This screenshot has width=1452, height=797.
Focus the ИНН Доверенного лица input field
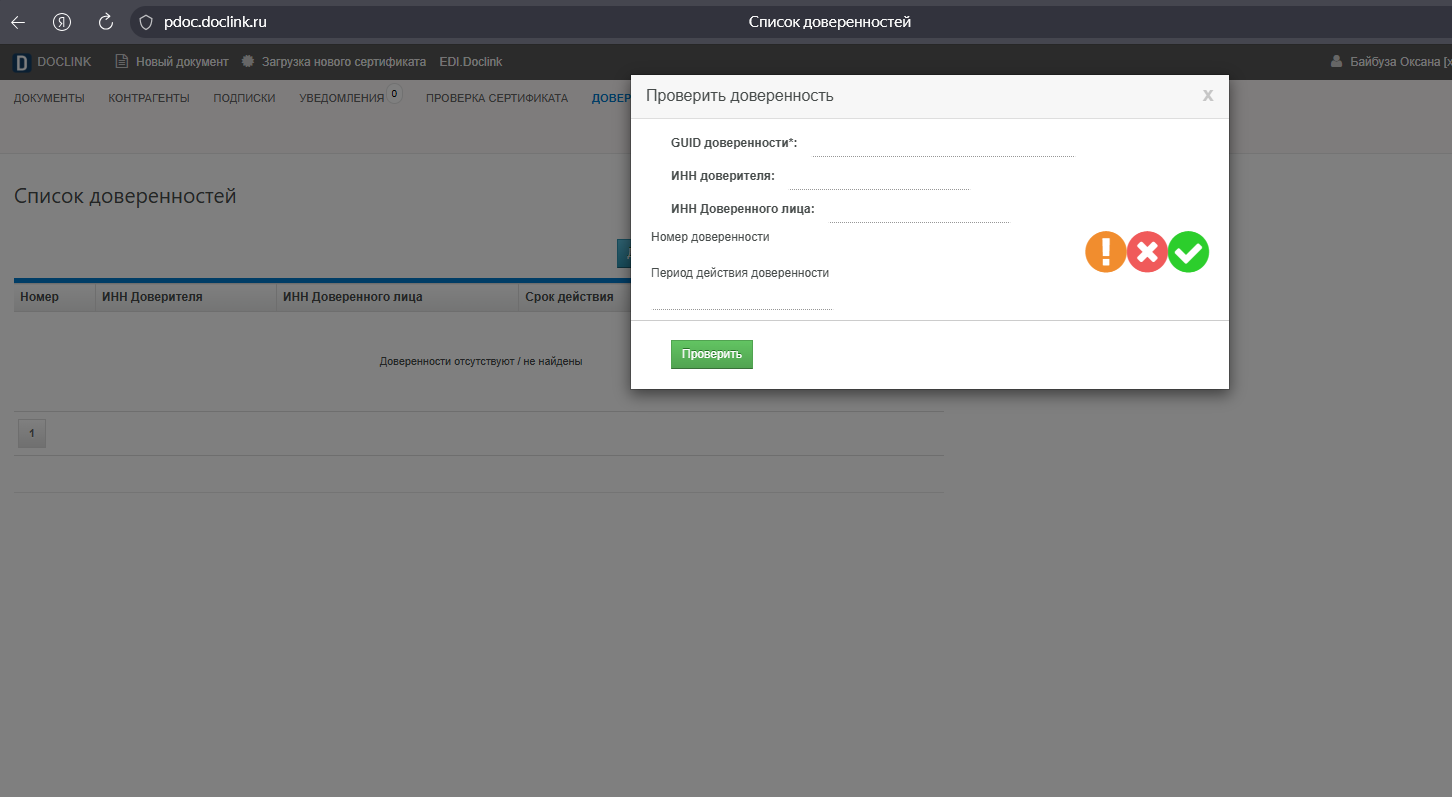[x=920, y=211]
